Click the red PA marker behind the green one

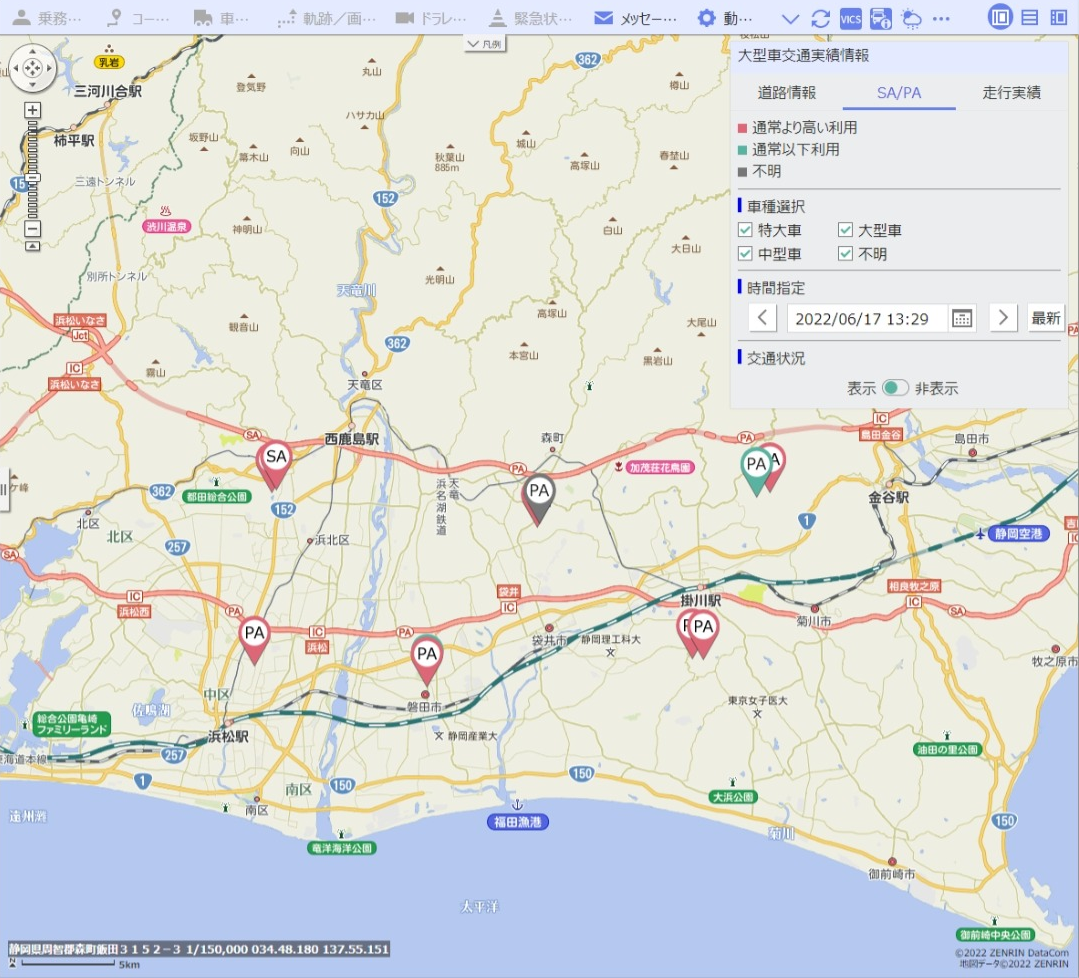click(777, 460)
